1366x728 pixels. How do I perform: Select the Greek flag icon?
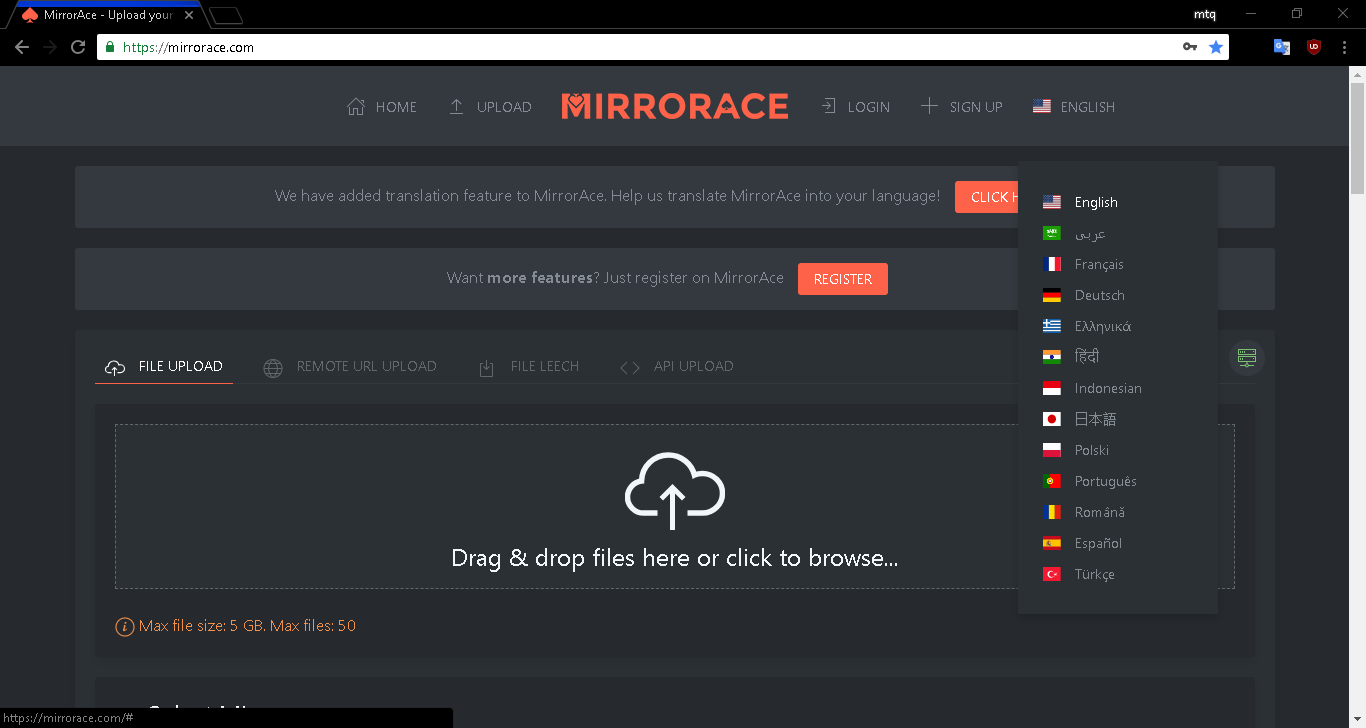coord(1052,326)
